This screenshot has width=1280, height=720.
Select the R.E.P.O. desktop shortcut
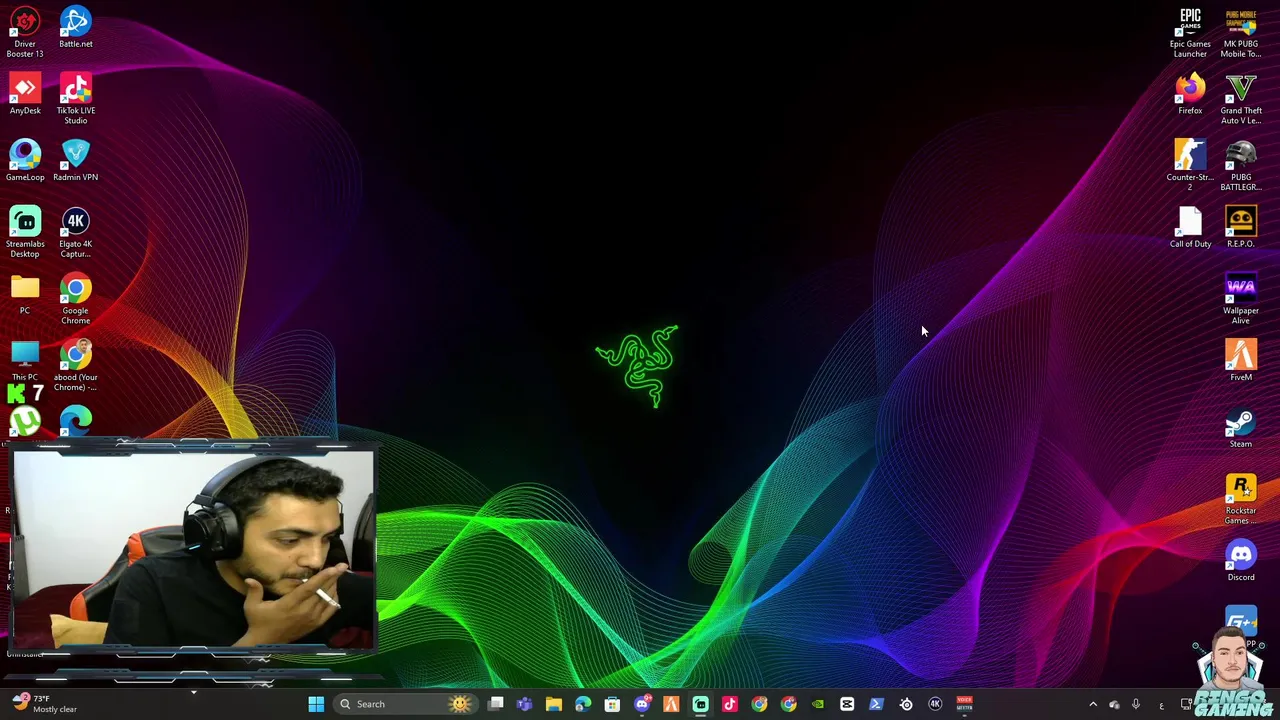point(1241,227)
